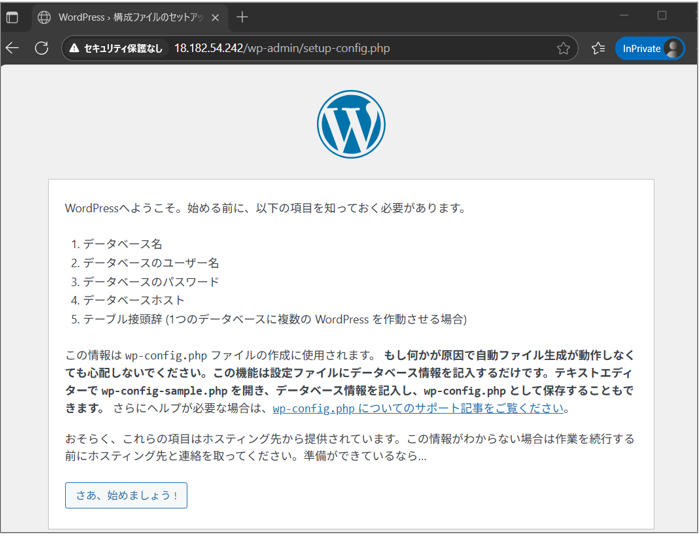700x538 pixels.
Task: Click list item テーブル接頭辞
Action: tap(275, 319)
